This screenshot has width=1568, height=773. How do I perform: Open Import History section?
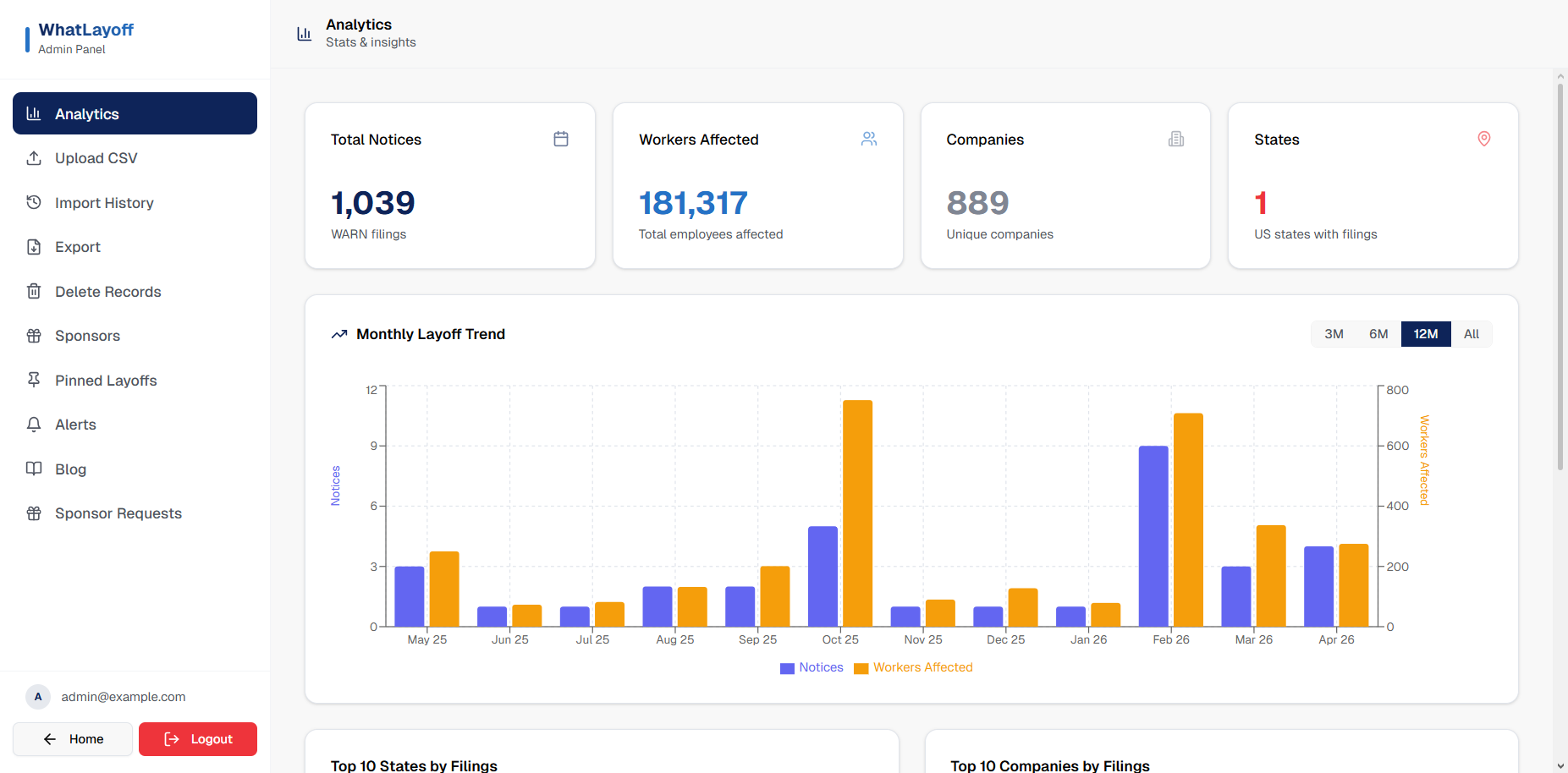(135, 202)
